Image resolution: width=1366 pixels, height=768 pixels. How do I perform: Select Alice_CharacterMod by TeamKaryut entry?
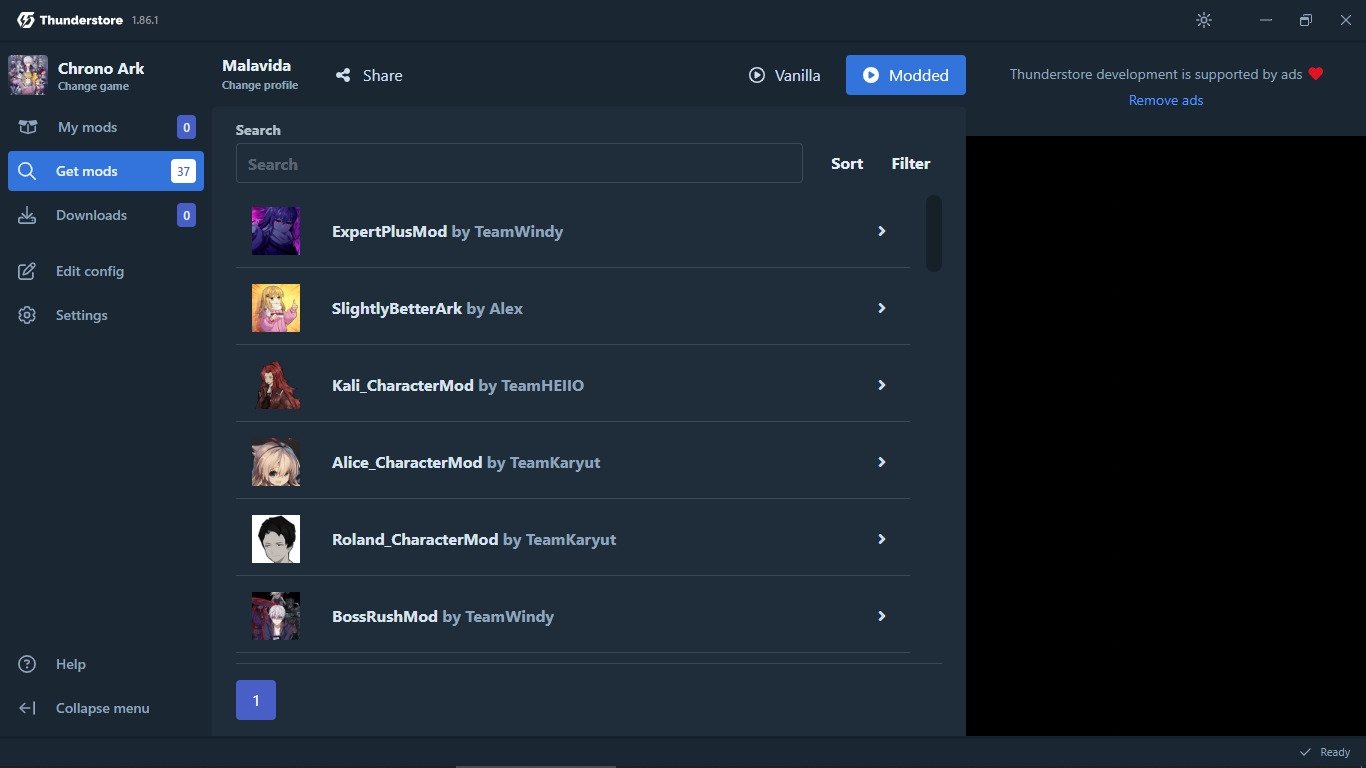click(x=573, y=462)
